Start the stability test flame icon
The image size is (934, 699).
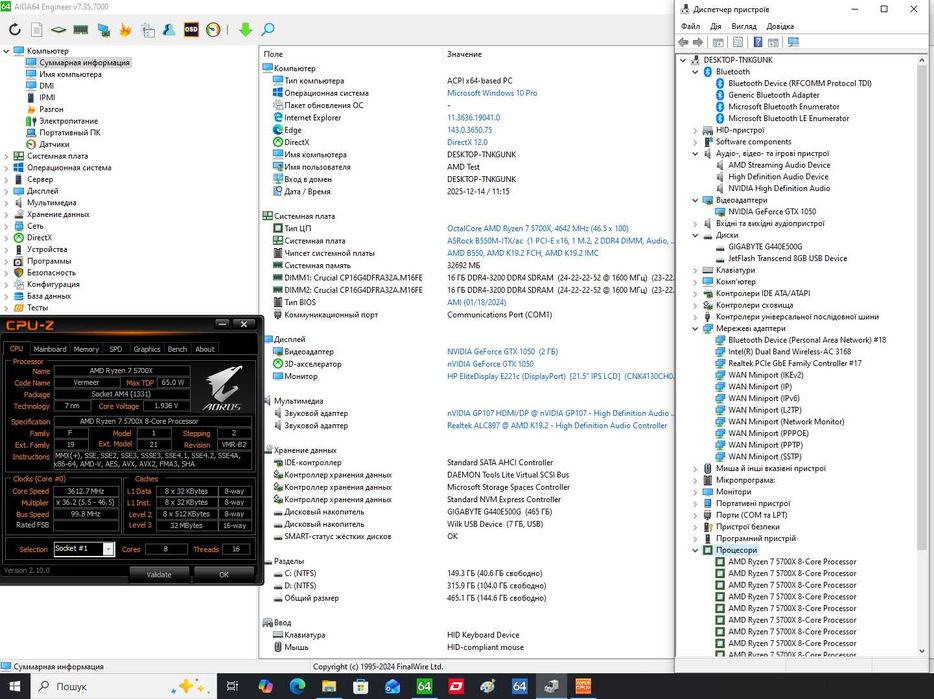coord(125,29)
